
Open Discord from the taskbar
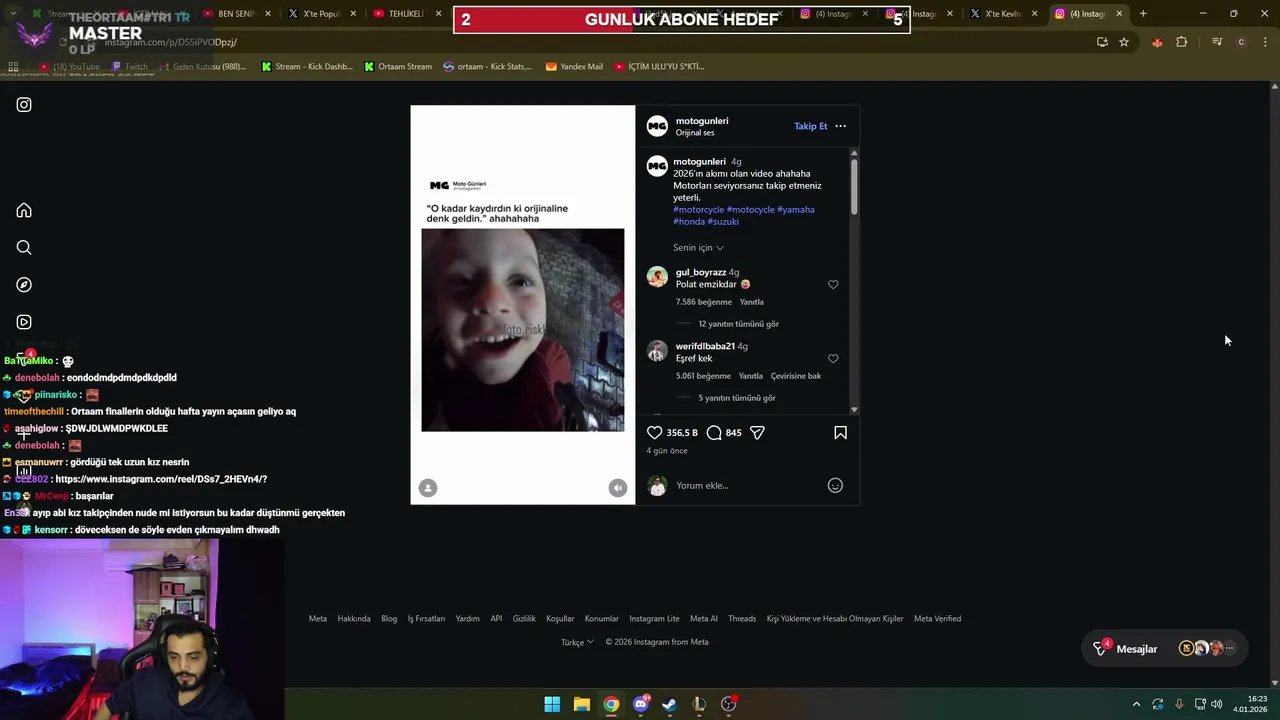(x=641, y=704)
